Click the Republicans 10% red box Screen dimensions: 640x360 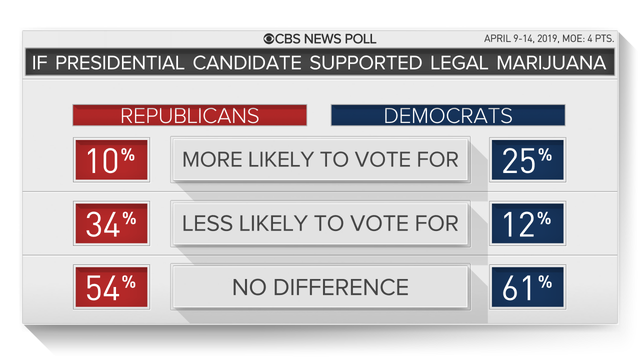pos(111,160)
